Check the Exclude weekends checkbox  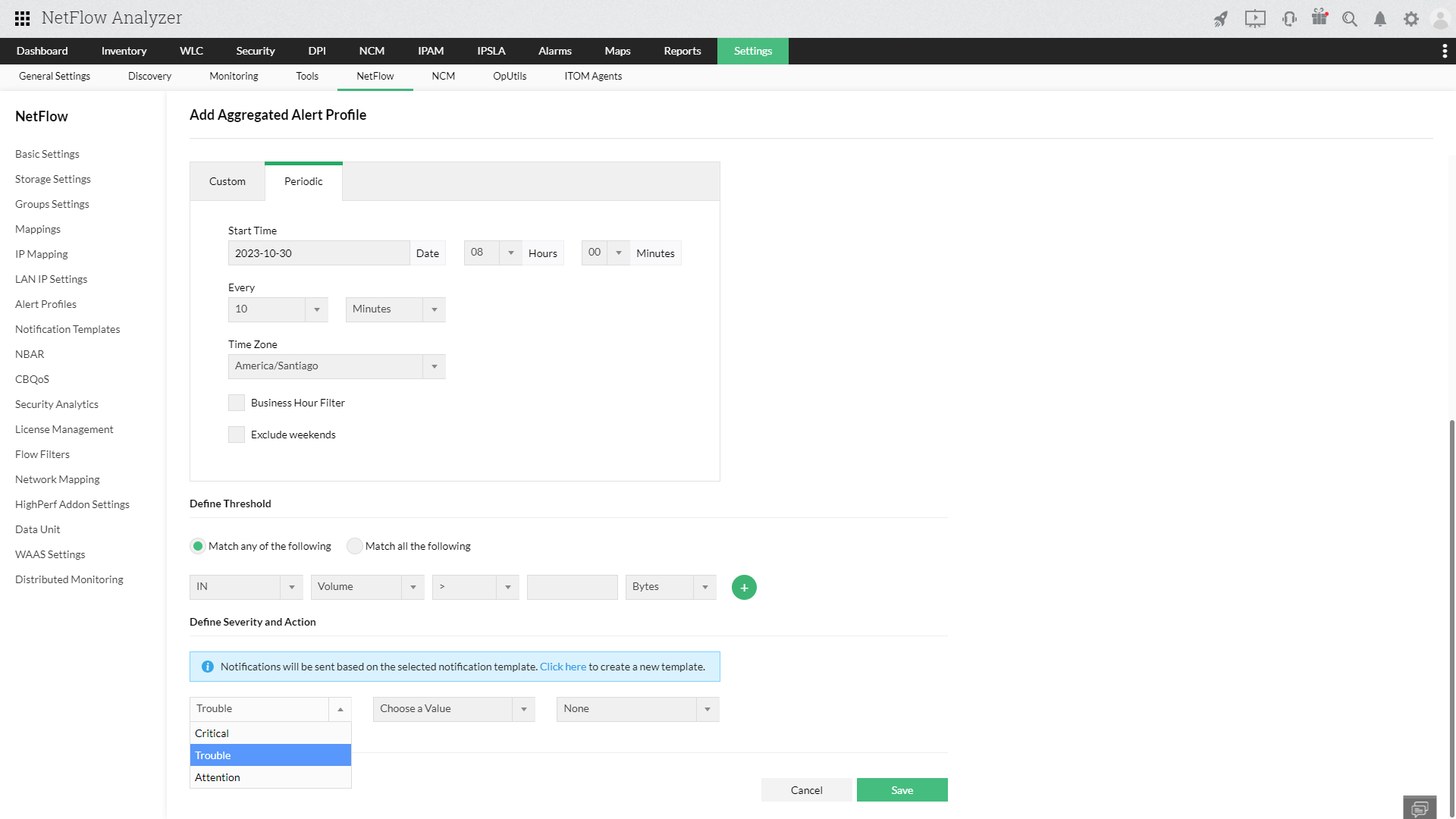(237, 435)
